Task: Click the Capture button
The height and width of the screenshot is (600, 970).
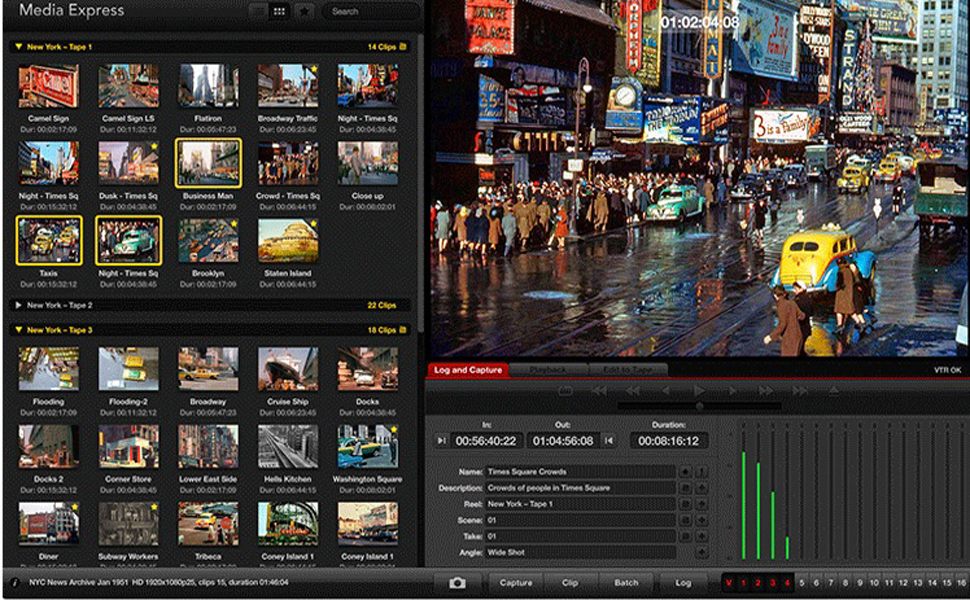Action: (516, 583)
